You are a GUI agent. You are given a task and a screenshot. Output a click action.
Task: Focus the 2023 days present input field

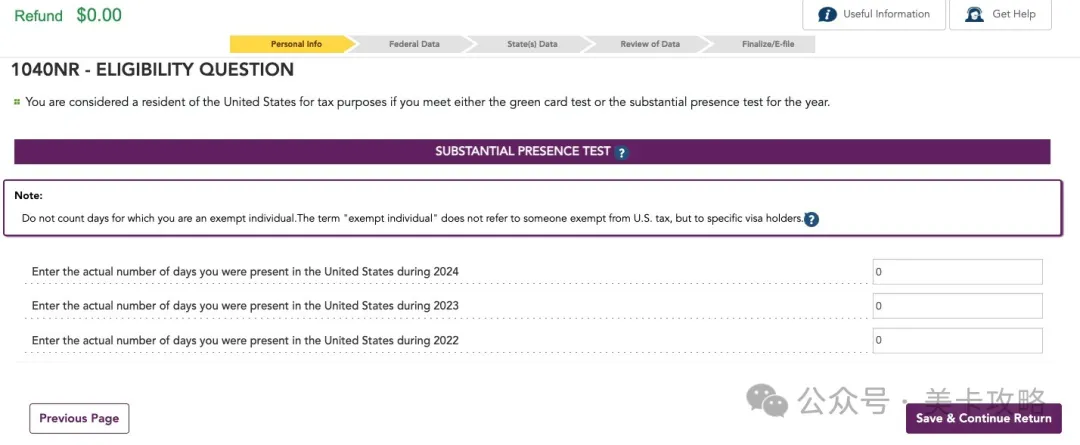[x=956, y=306]
